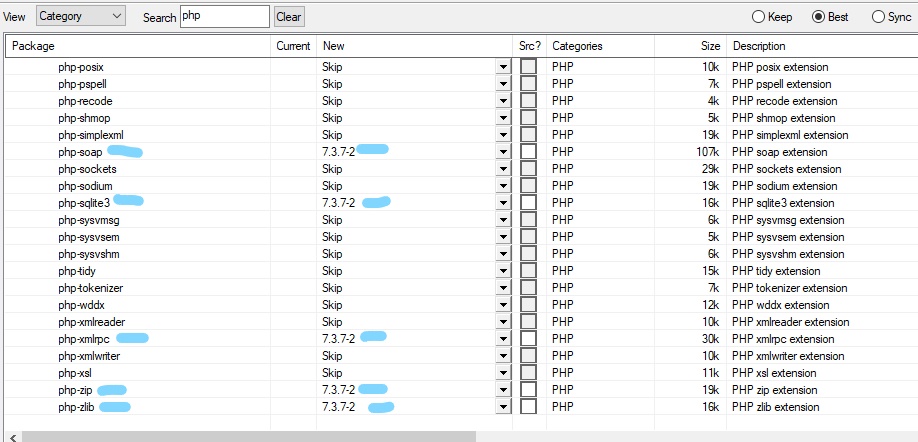The height and width of the screenshot is (442, 918).
Task: Click the Size column header
Action: (x=690, y=46)
